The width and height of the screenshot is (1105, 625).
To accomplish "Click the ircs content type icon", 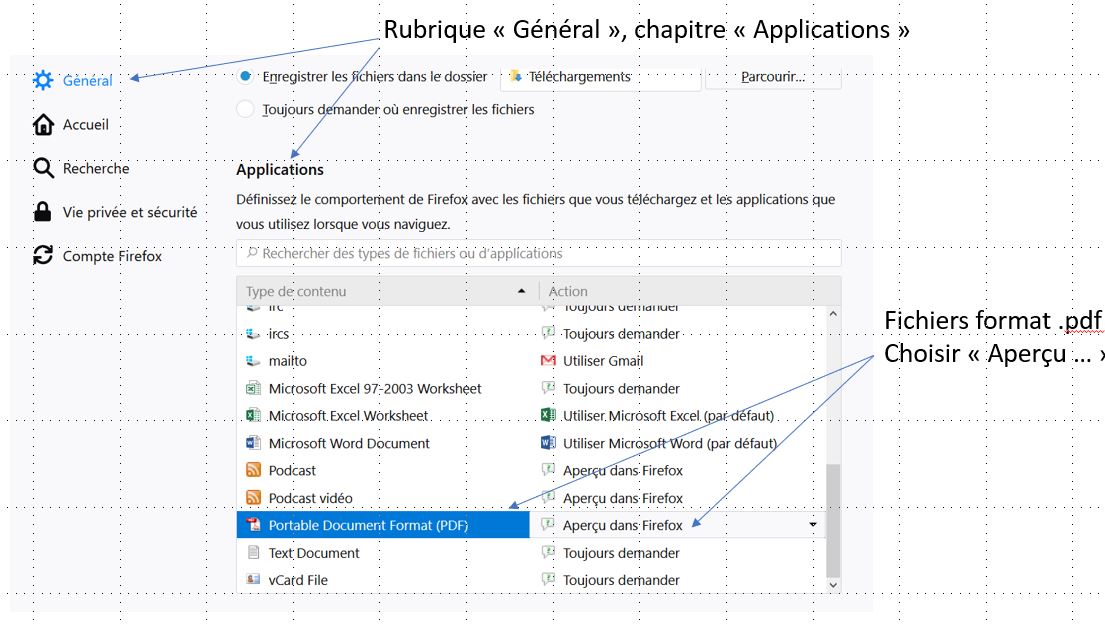I will [x=253, y=333].
